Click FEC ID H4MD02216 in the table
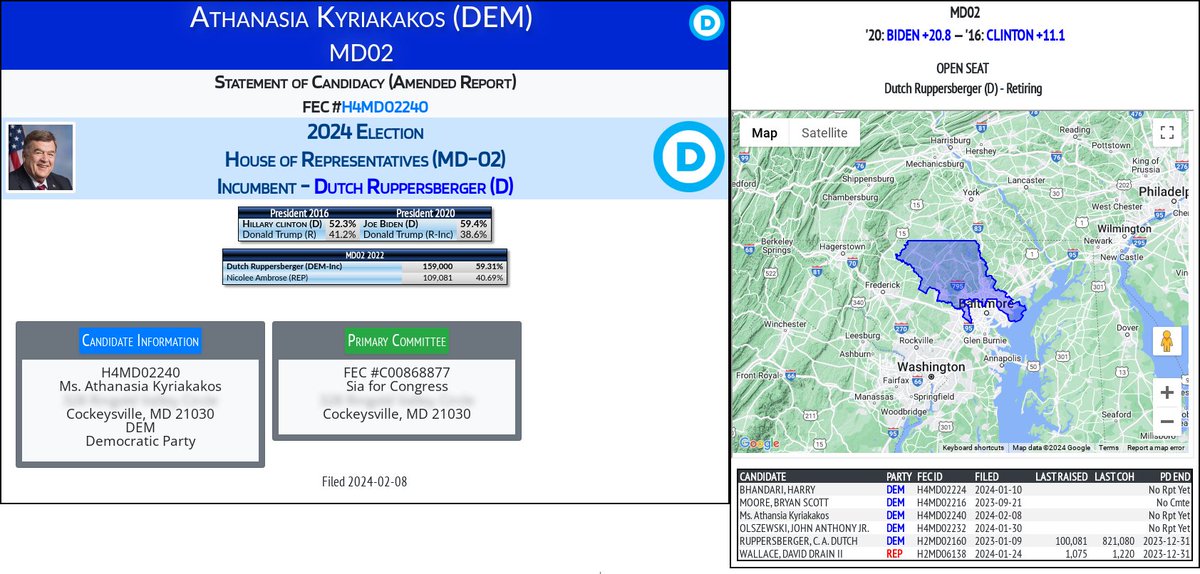Image resolution: width=1200 pixels, height=574 pixels. coord(940,502)
